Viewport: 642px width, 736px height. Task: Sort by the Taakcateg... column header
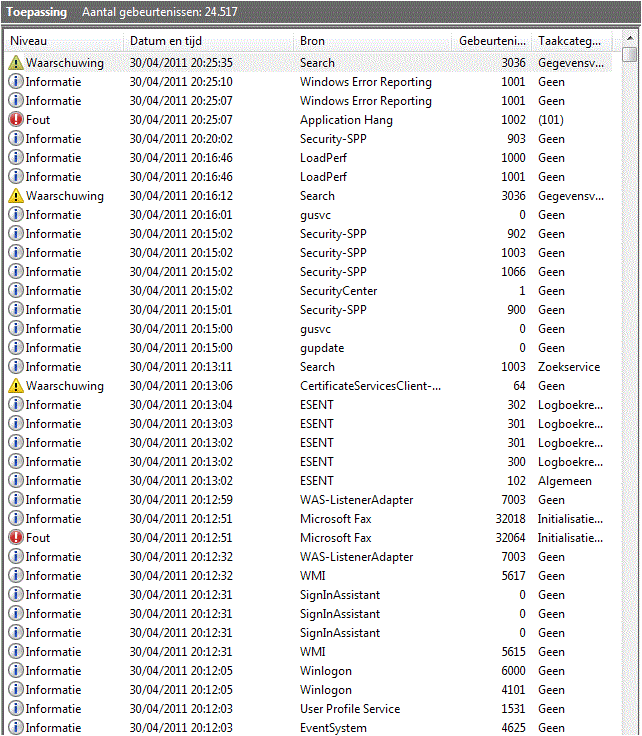click(572, 41)
